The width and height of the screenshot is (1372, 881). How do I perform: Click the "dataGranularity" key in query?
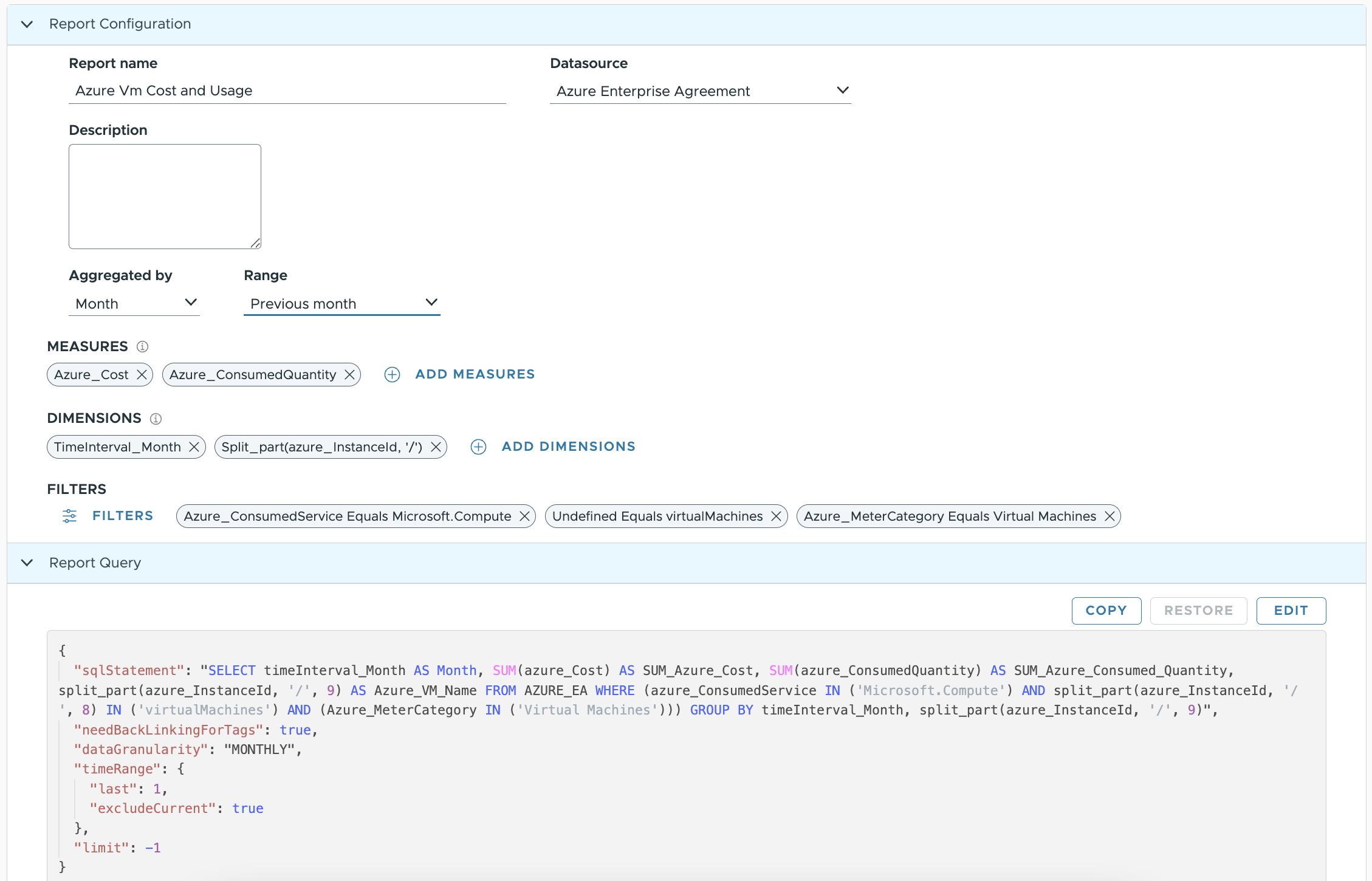point(141,750)
